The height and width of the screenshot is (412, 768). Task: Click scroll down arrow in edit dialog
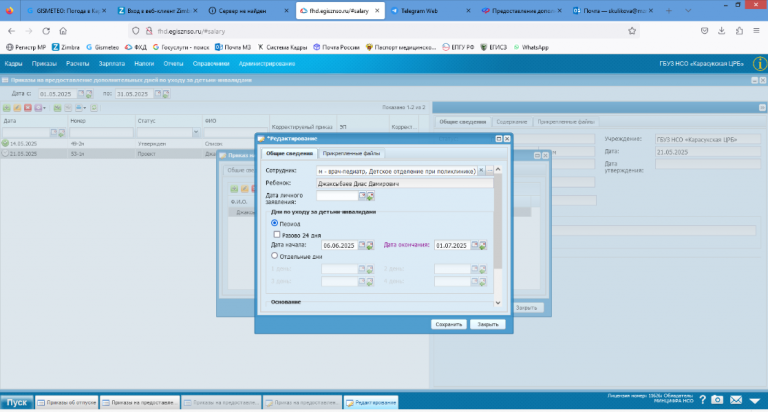click(498, 303)
